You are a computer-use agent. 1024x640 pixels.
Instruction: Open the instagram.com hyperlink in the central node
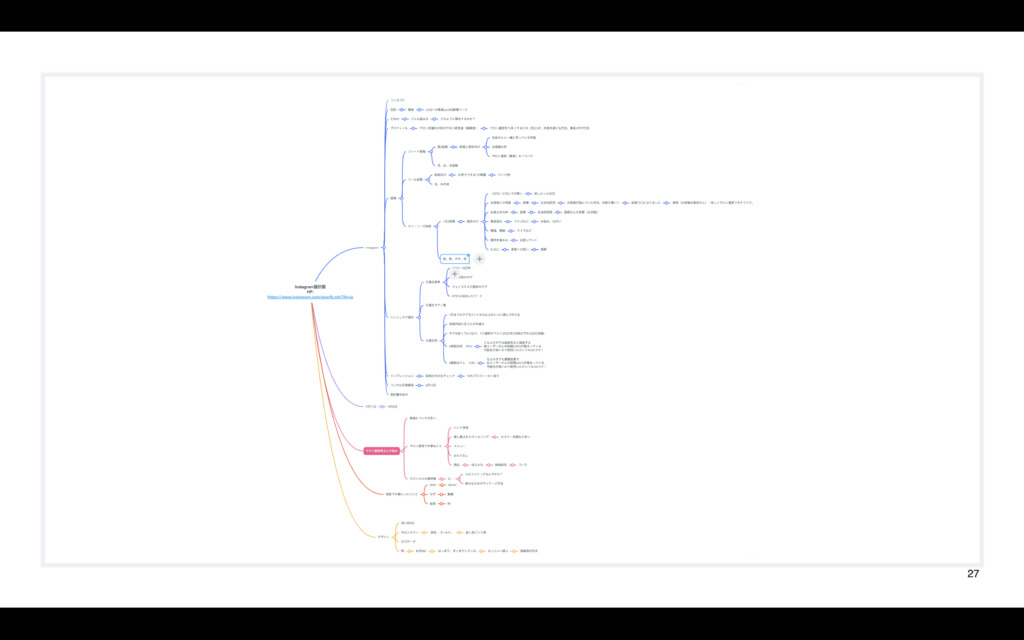(x=310, y=297)
